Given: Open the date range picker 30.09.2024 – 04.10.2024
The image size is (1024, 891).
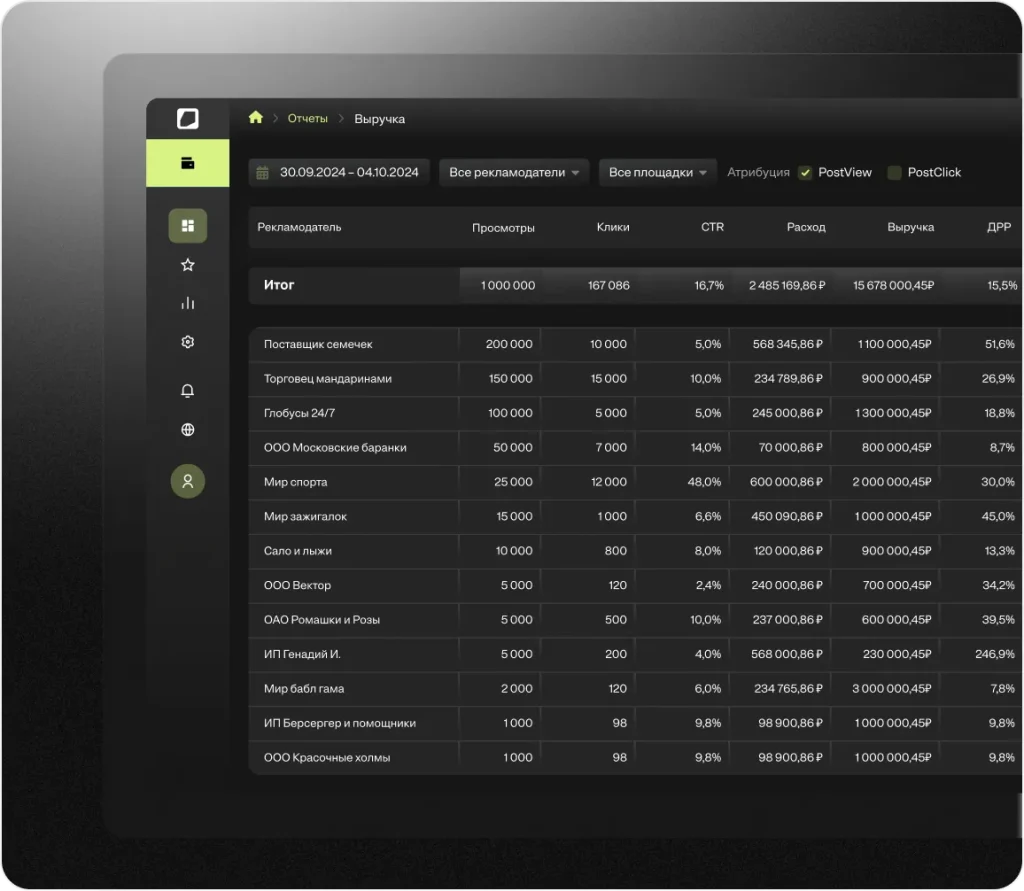Looking at the screenshot, I should click(339, 173).
